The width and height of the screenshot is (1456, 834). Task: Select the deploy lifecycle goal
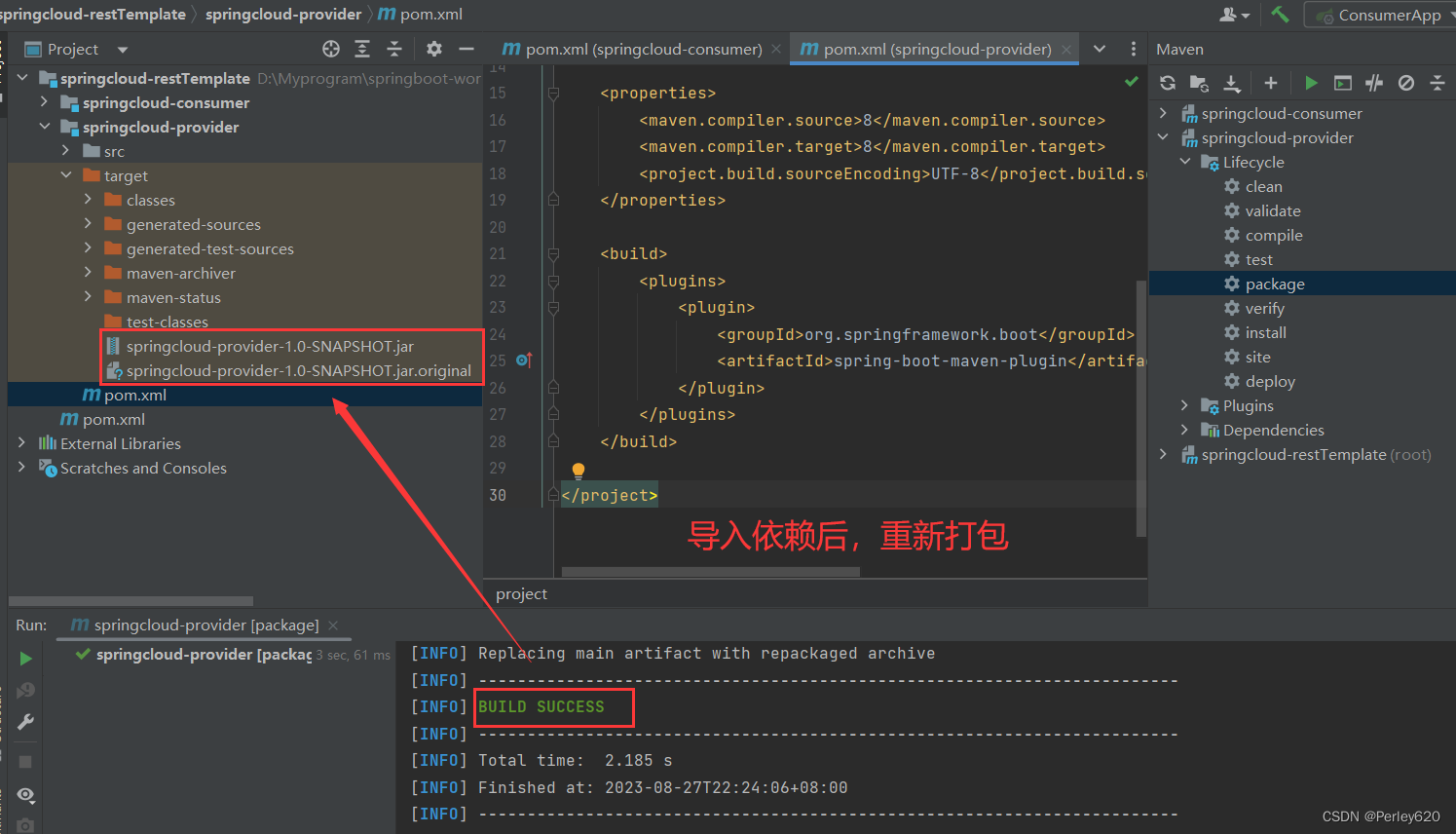click(1270, 381)
